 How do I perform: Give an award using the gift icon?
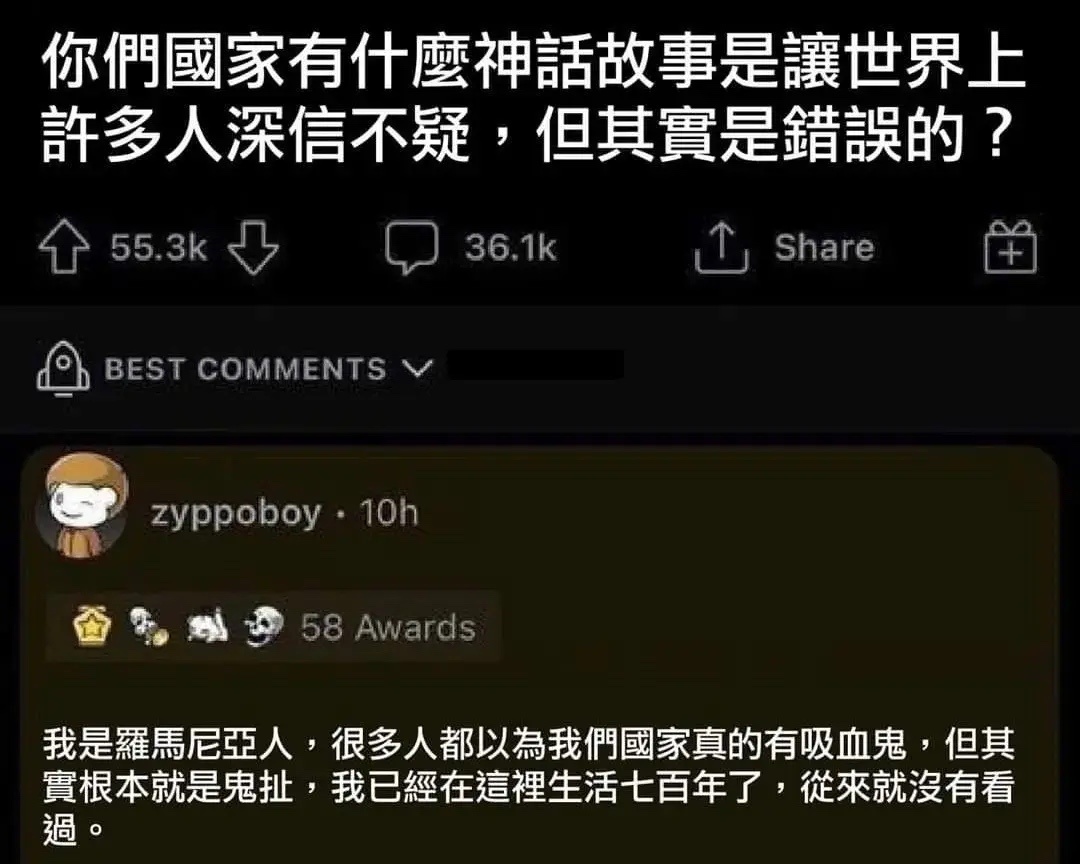(1010, 247)
